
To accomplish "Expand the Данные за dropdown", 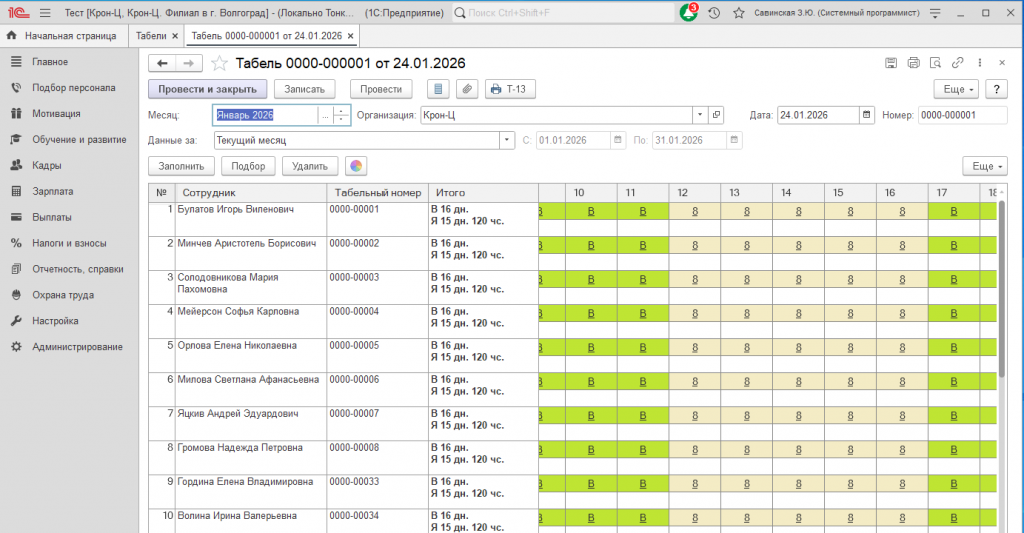I will click(507, 140).
